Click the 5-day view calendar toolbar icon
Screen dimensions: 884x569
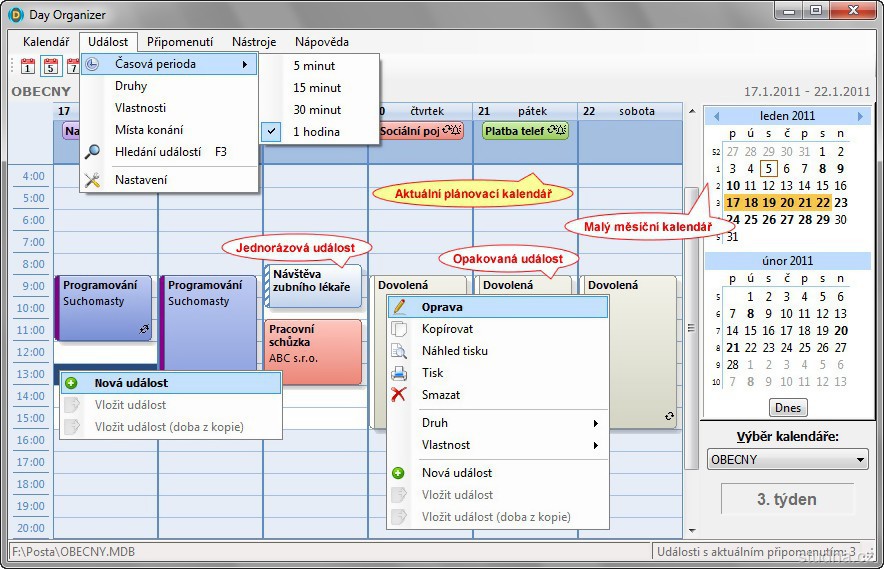[49, 67]
